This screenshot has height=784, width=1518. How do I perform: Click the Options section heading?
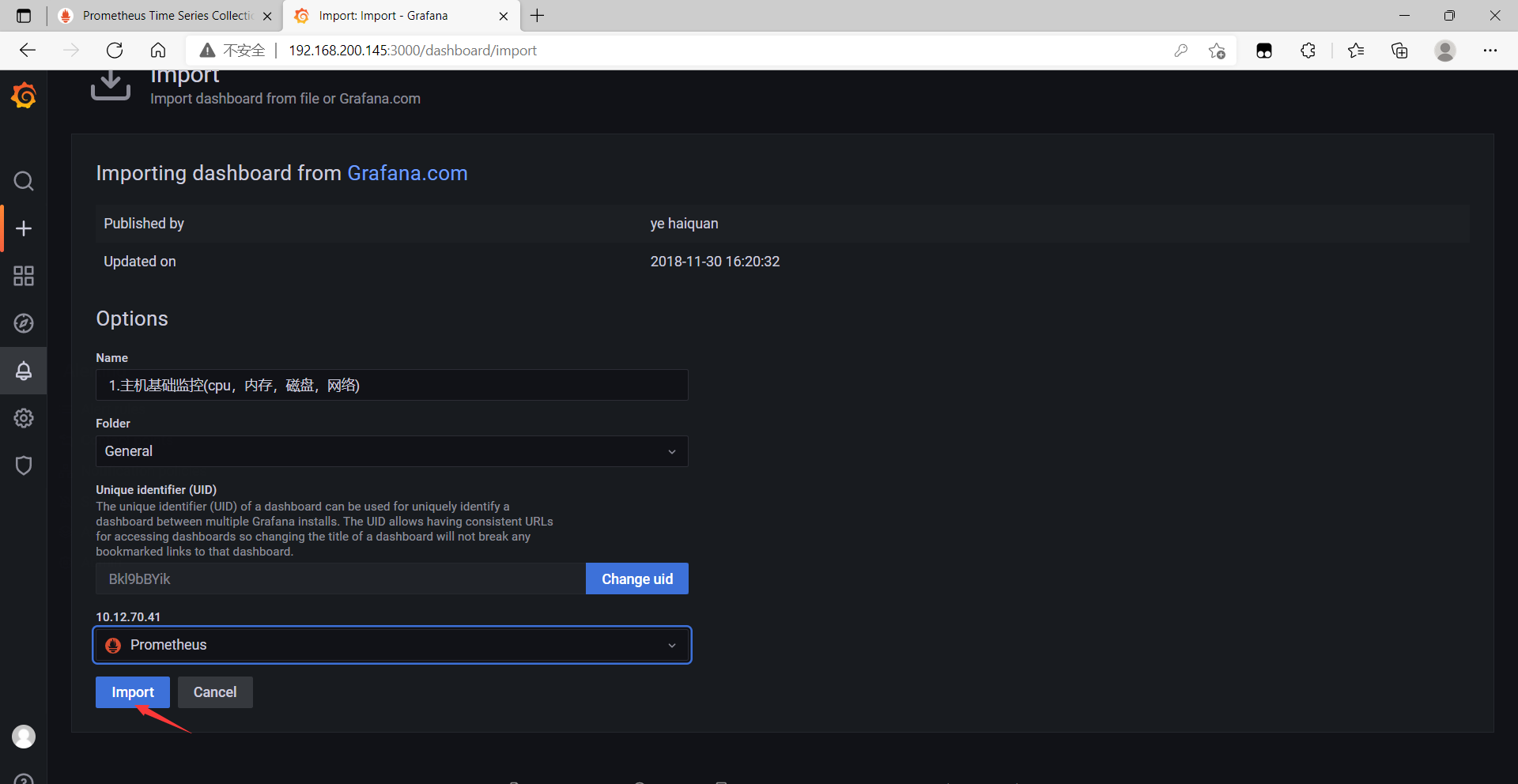click(132, 318)
